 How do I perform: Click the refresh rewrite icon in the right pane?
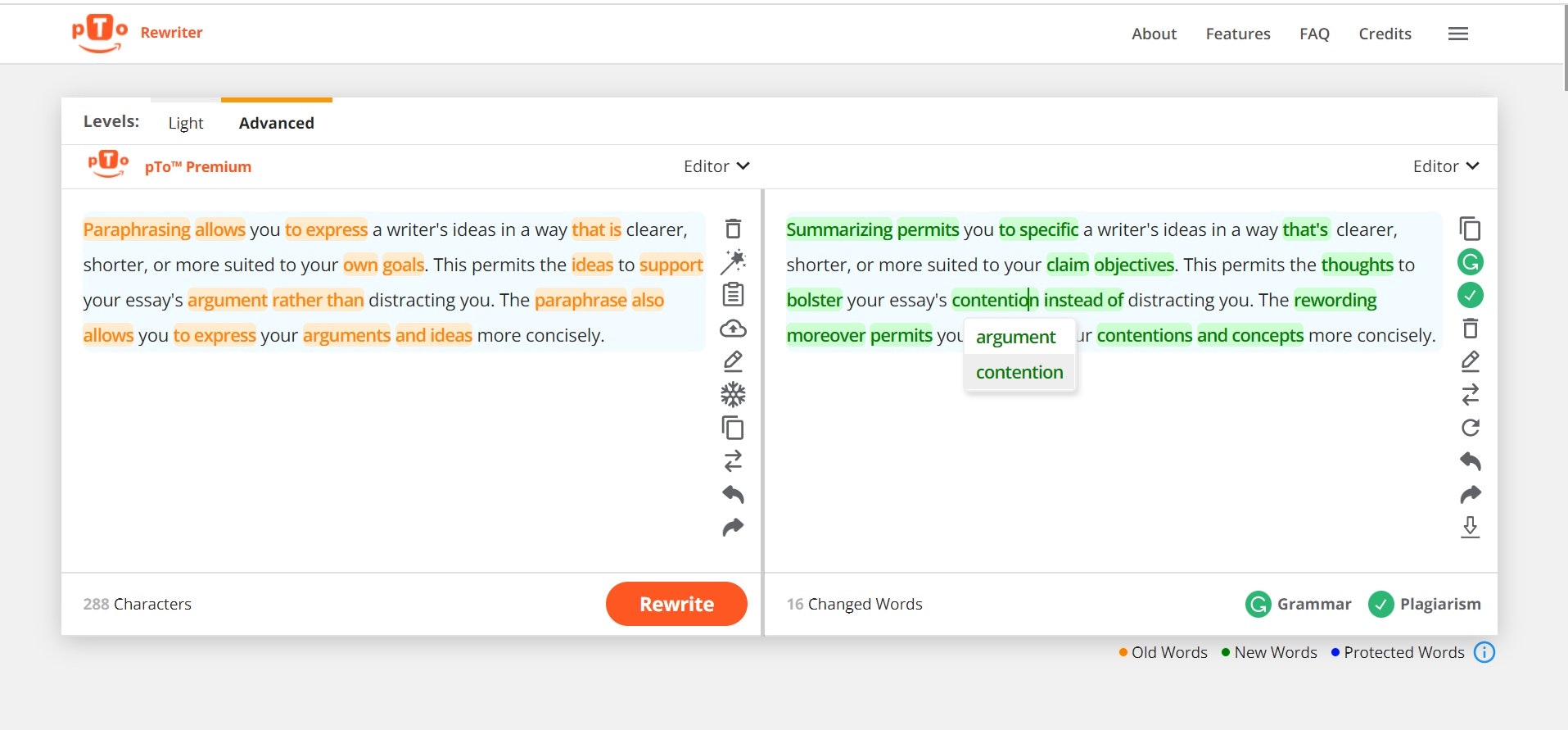point(1471,428)
